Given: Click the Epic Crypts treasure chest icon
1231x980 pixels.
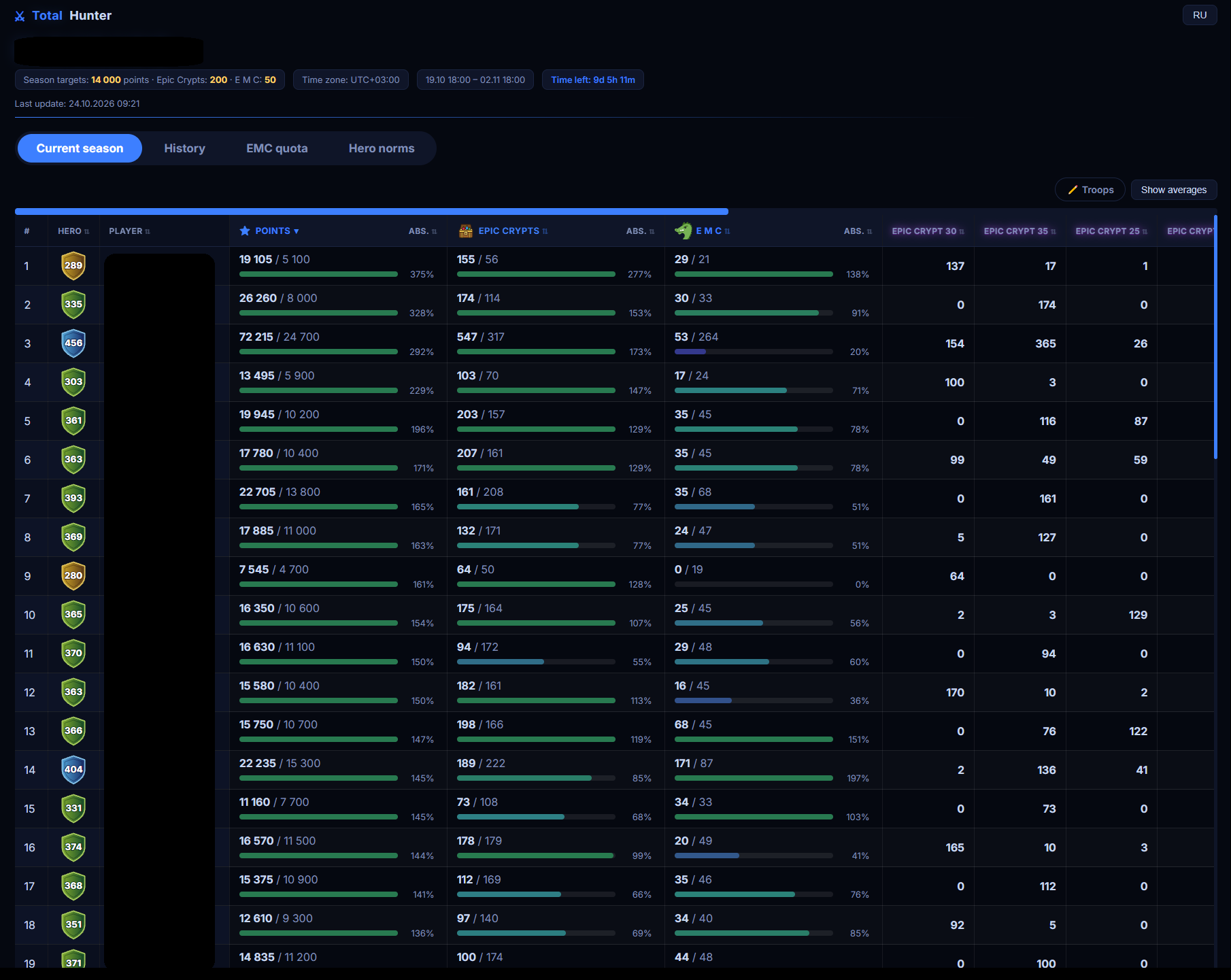Looking at the screenshot, I should point(466,231).
